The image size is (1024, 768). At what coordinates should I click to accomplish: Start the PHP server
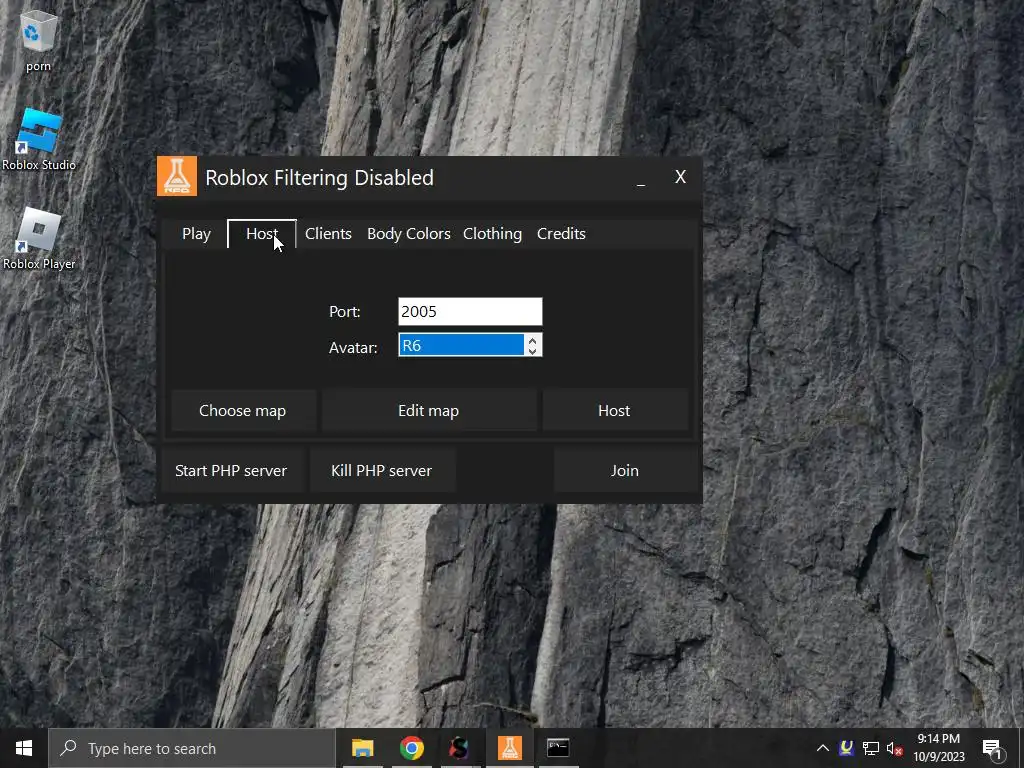[x=231, y=470]
